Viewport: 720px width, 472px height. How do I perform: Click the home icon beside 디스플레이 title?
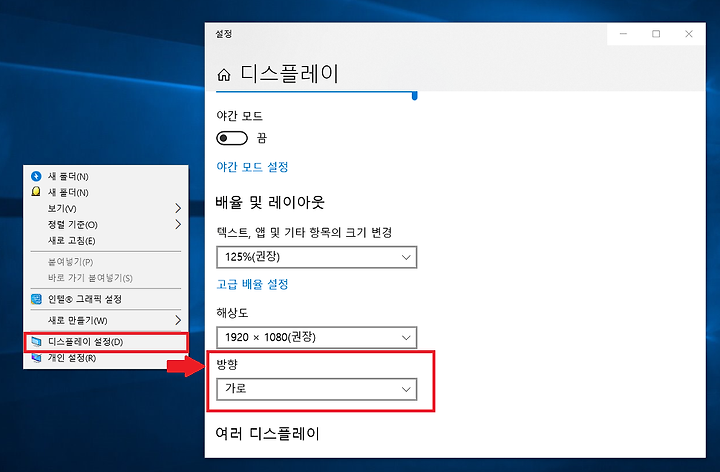[x=224, y=75]
